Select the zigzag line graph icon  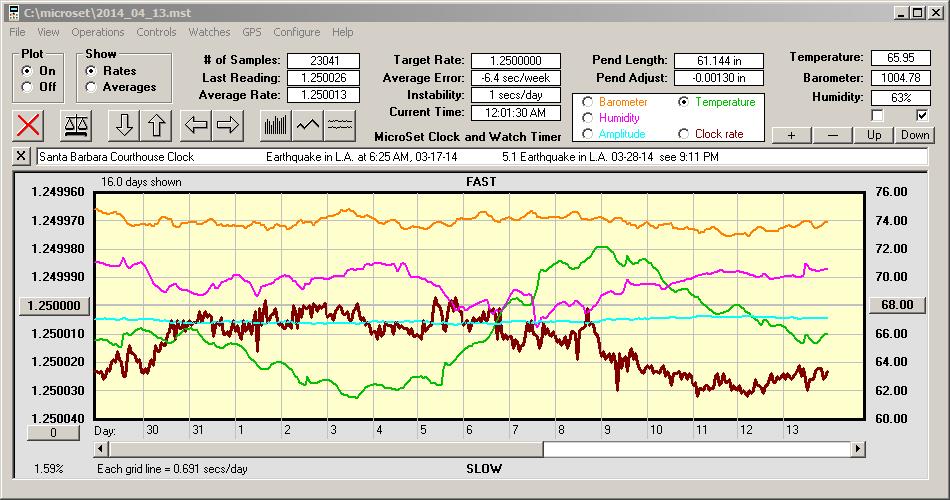(x=308, y=125)
